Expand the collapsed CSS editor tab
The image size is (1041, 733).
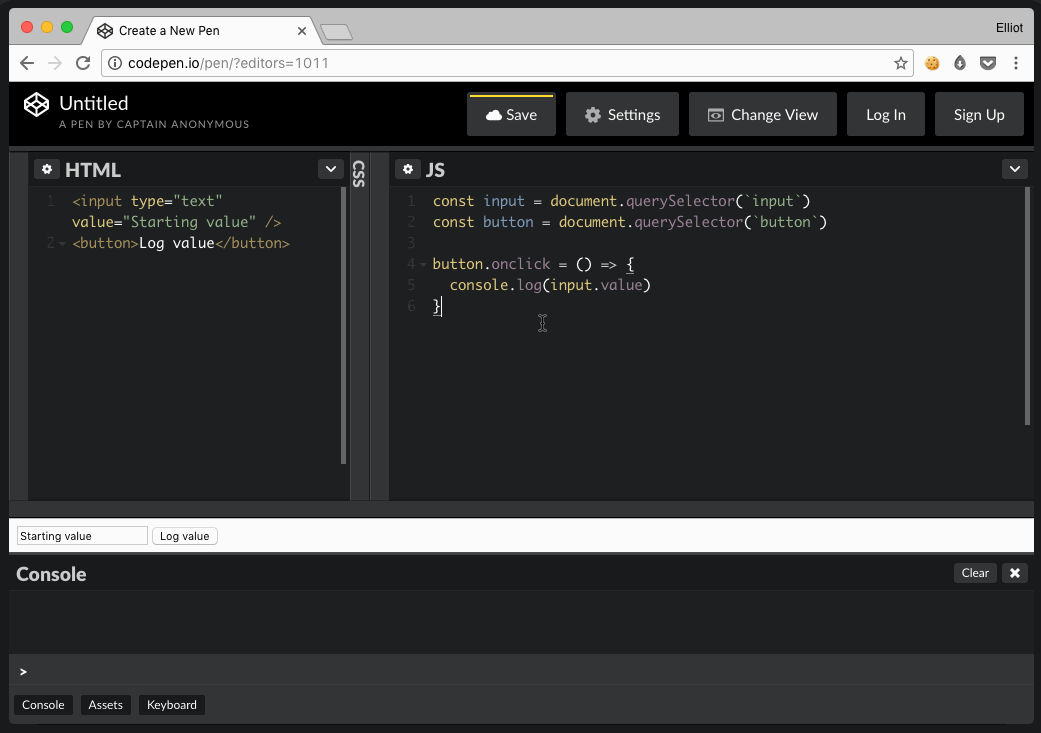359,174
